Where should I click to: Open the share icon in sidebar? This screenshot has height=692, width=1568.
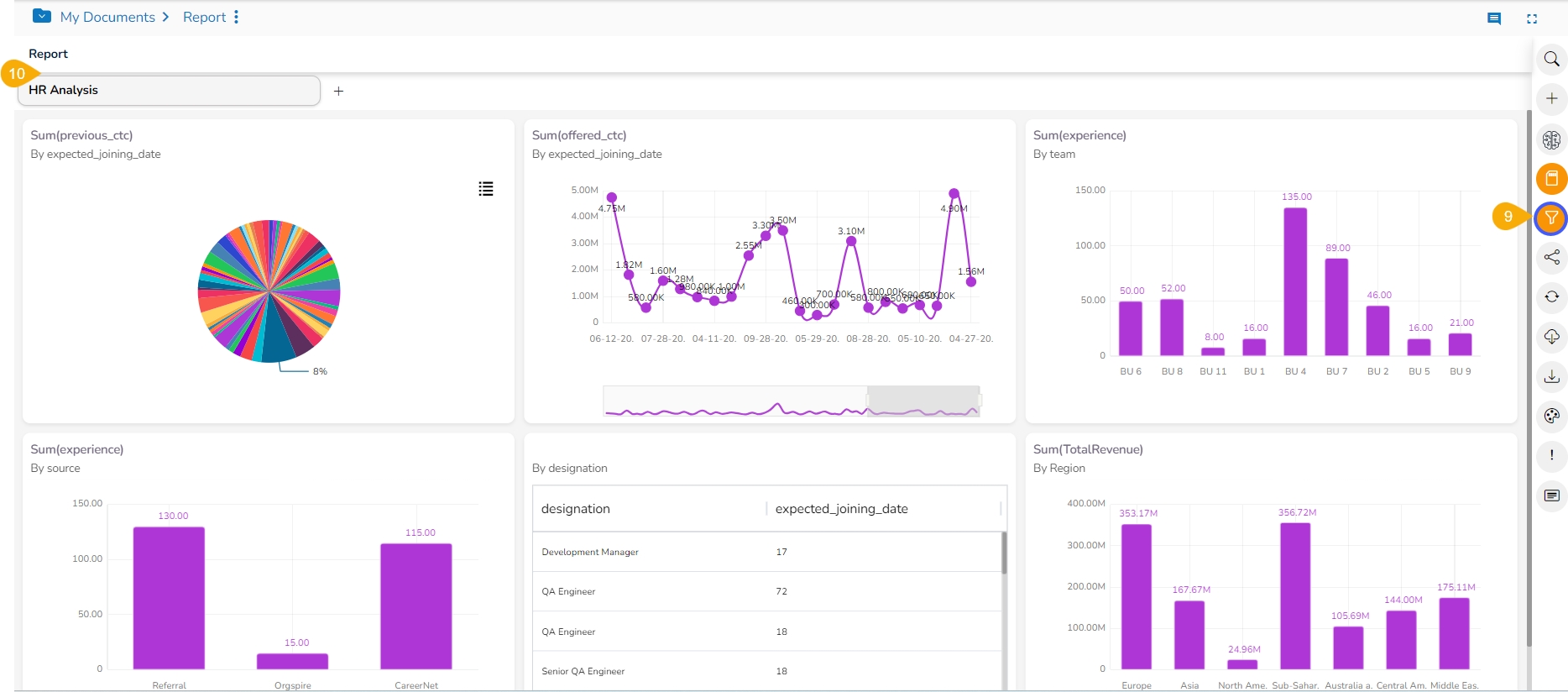click(x=1551, y=258)
